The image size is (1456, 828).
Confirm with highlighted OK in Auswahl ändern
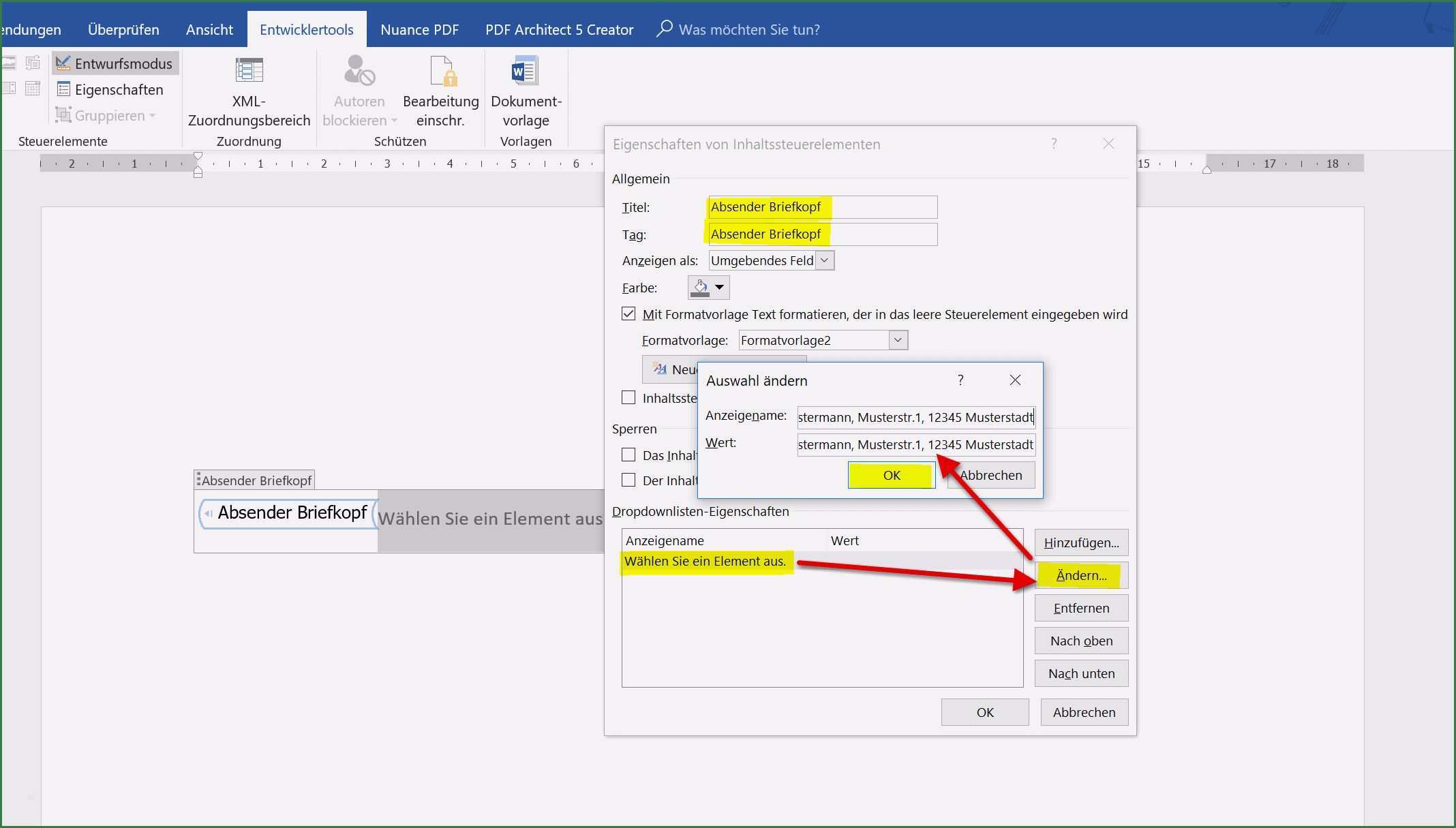891,475
